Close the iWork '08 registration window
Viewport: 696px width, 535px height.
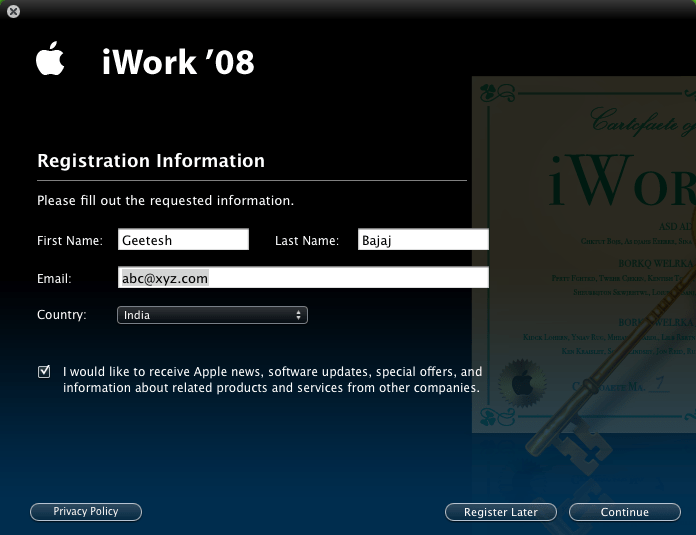[13, 11]
